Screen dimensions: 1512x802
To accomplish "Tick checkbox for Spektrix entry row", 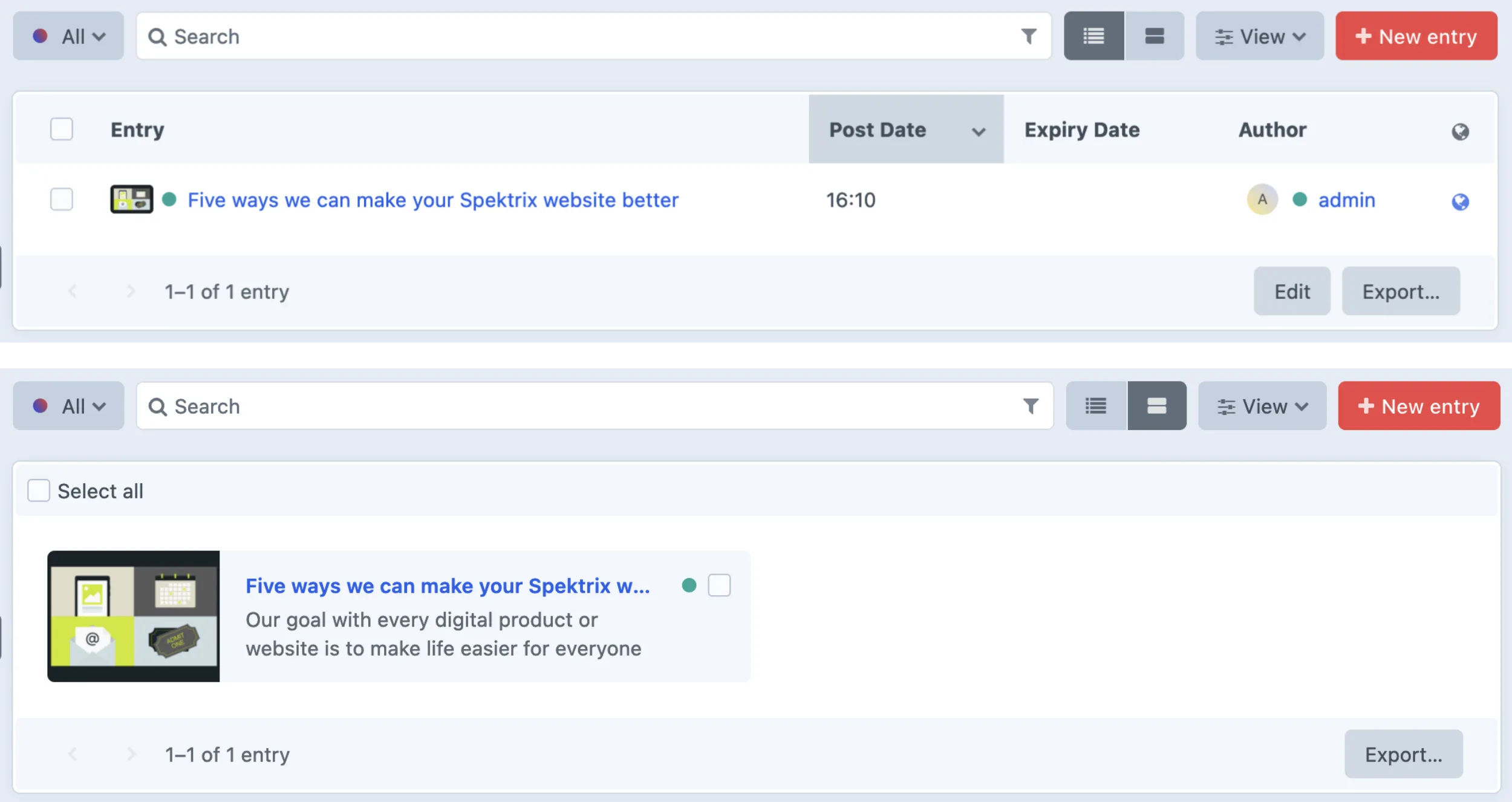I will 62,200.
